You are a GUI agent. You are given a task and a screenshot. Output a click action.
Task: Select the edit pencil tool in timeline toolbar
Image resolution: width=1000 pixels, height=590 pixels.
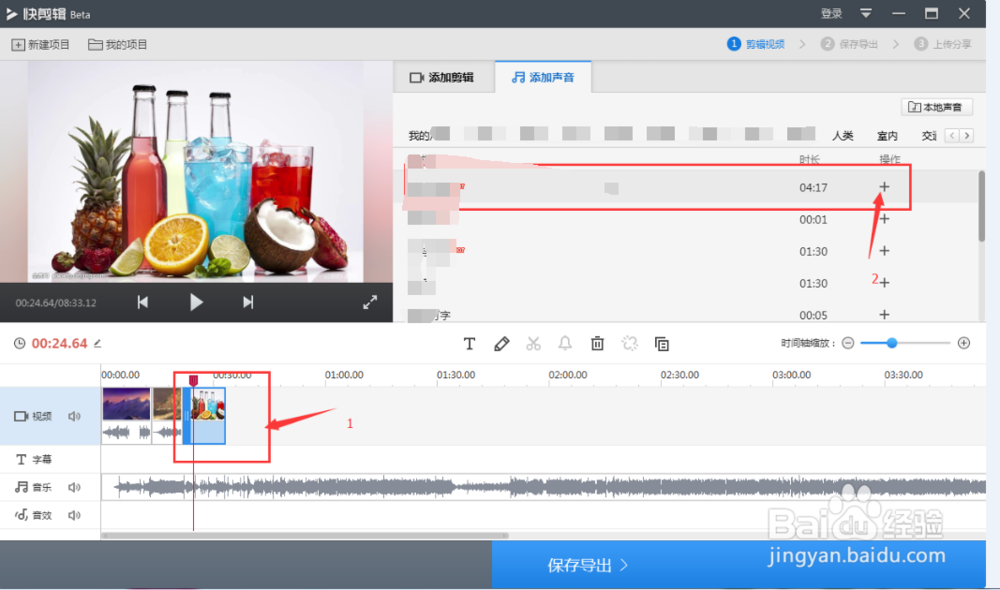pyautogui.click(x=501, y=344)
